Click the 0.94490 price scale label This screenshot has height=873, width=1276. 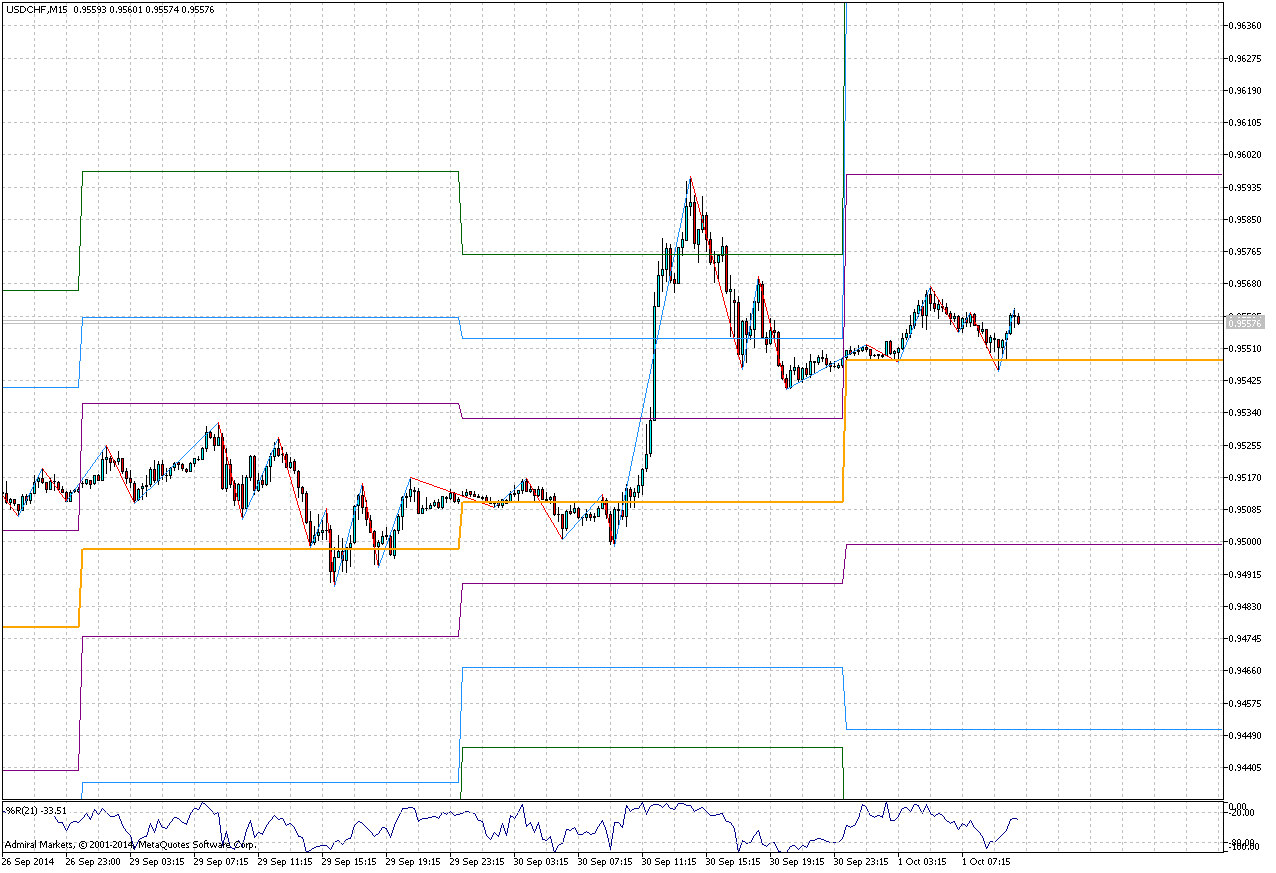(x=1246, y=736)
